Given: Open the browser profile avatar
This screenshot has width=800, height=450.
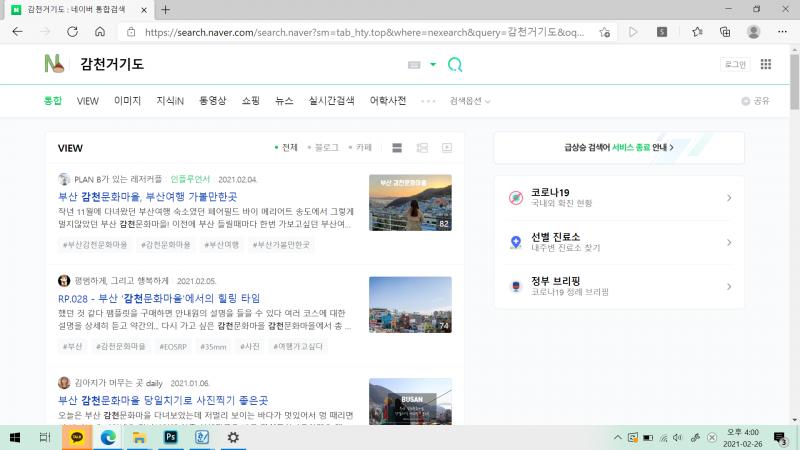Looking at the screenshot, I should point(753,32).
